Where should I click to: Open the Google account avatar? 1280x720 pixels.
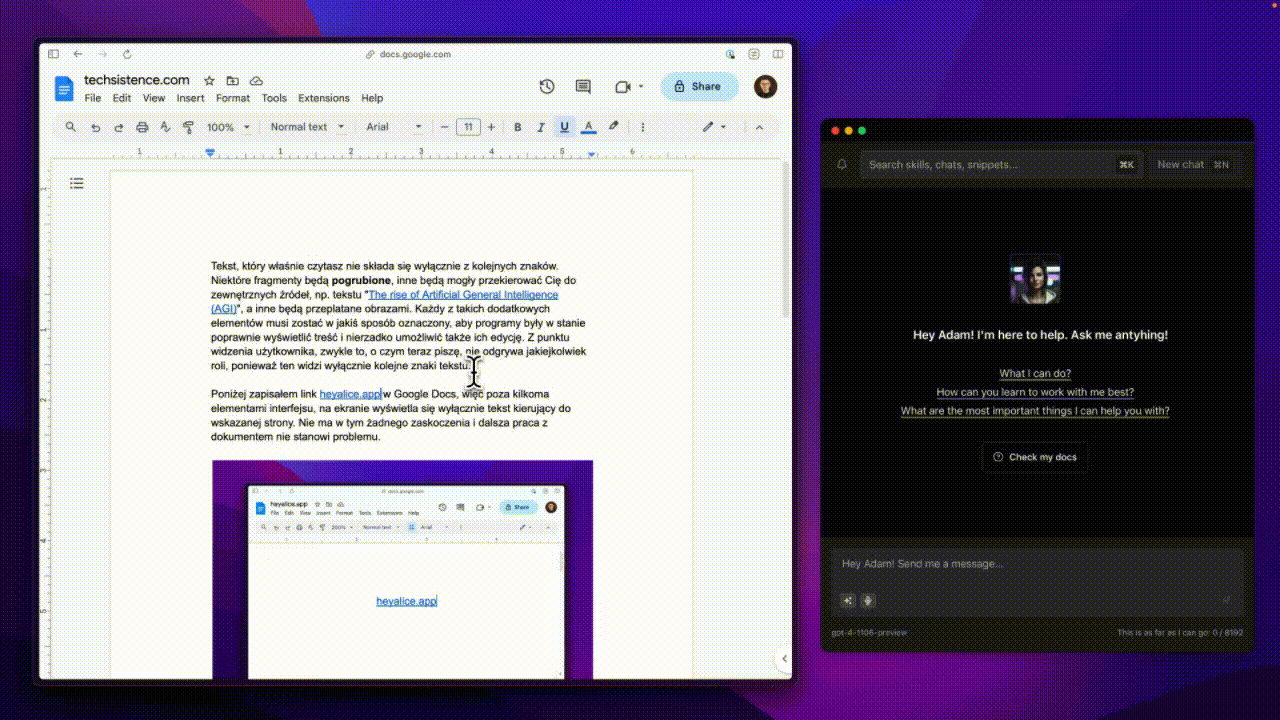click(x=766, y=87)
